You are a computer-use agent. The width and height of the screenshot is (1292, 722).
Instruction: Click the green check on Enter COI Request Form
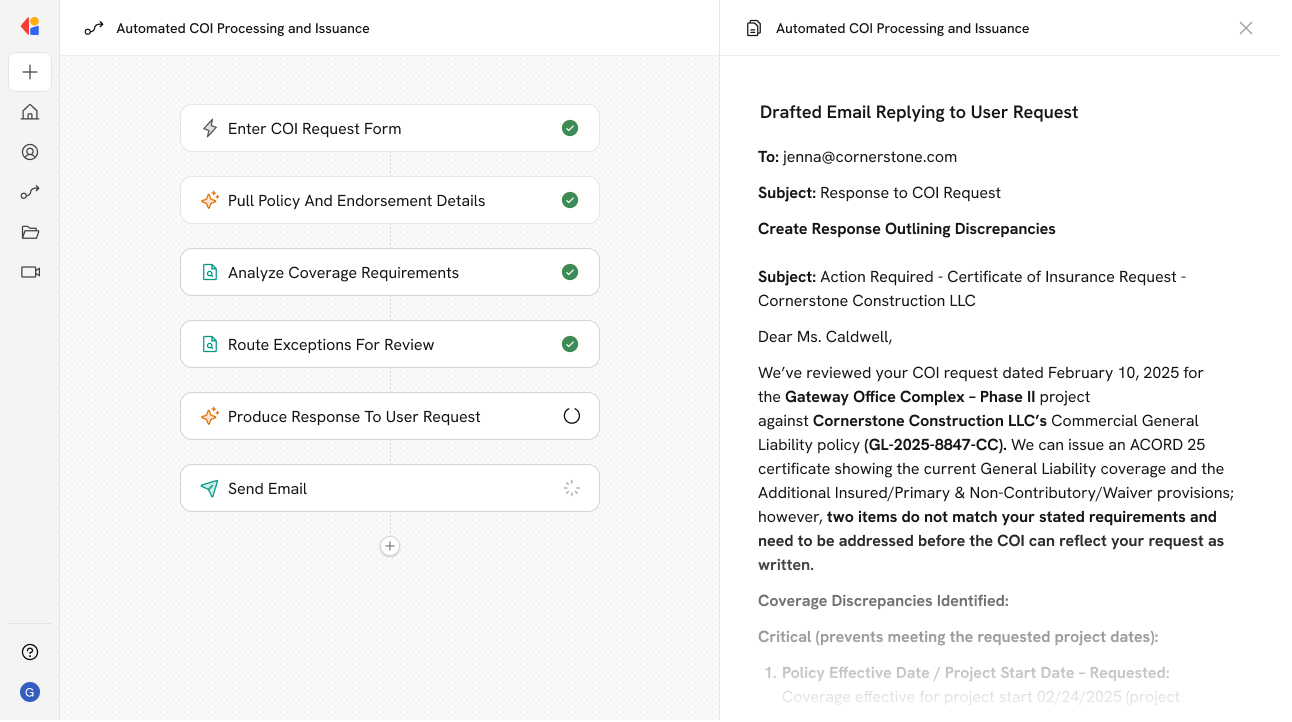570,128
